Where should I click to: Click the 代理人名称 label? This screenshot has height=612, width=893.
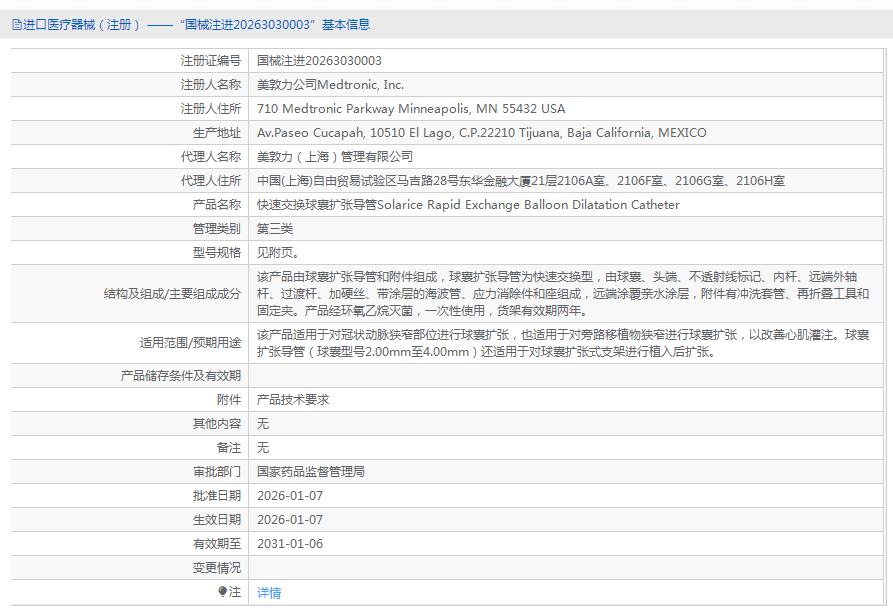coord(211,157)
